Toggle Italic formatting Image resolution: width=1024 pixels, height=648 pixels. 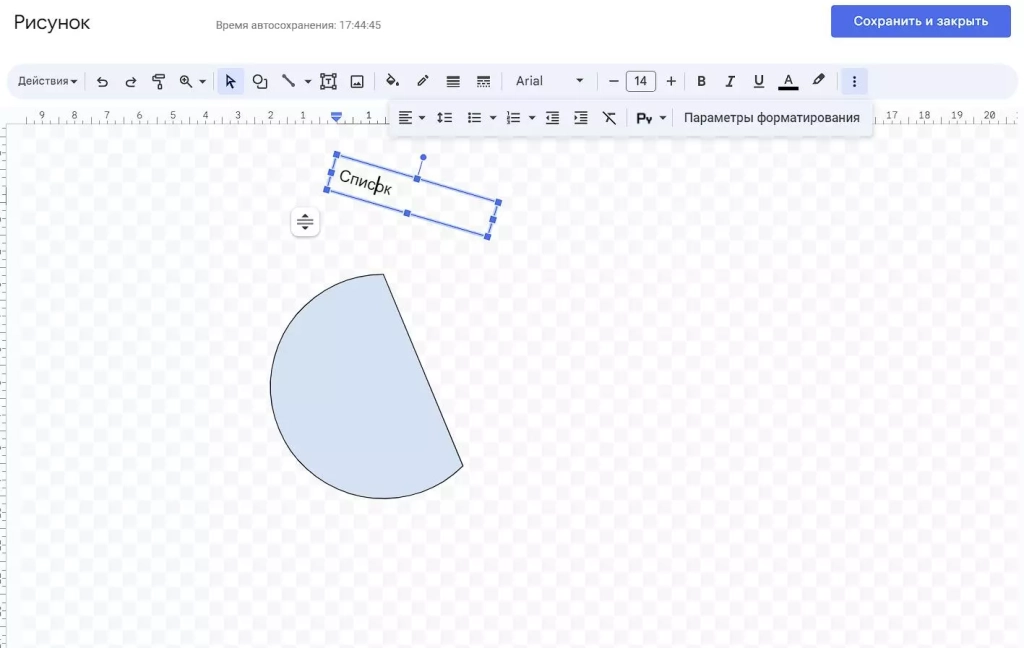[x=730, y=81]
